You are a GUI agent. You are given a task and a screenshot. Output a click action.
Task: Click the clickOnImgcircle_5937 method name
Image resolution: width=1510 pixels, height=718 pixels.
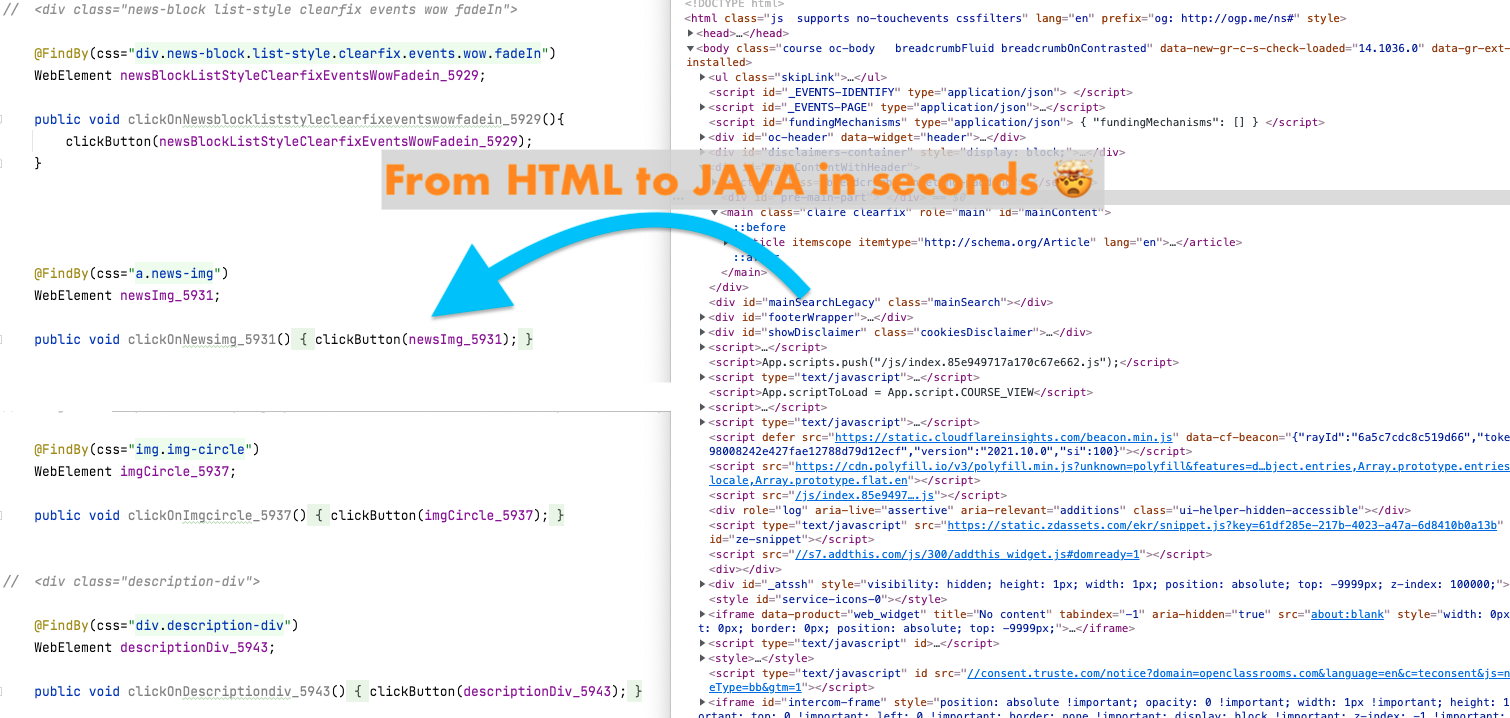tap(209, 515)
